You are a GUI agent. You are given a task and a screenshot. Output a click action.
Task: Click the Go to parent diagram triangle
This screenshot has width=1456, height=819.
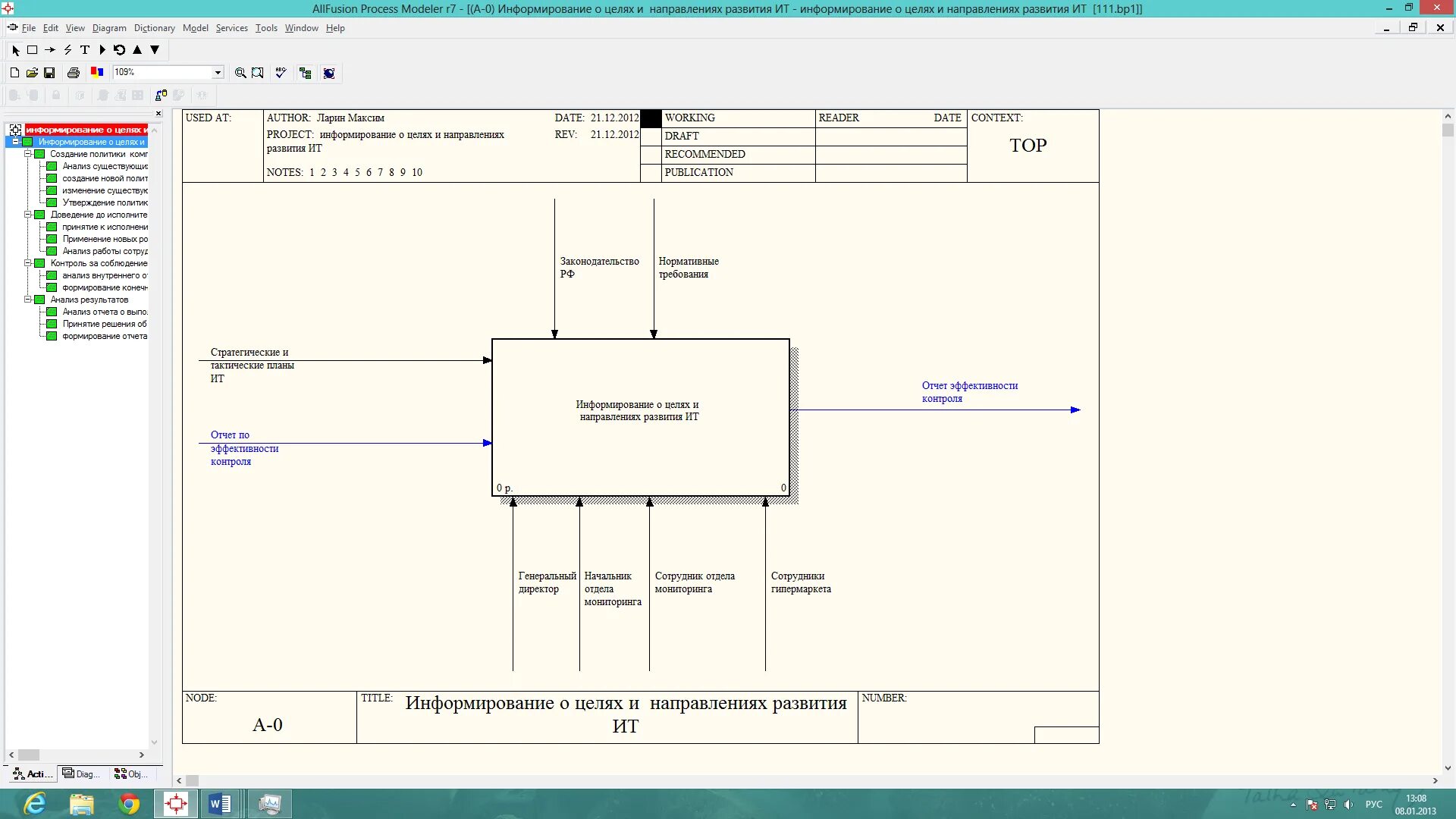tap(137, 50)
